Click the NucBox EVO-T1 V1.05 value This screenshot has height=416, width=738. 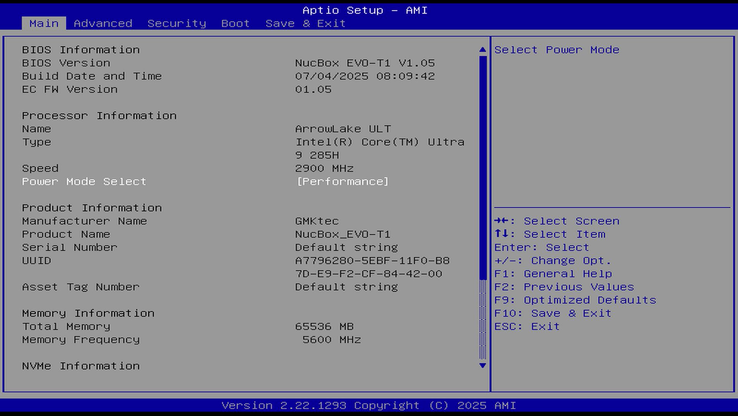[365, 63]
